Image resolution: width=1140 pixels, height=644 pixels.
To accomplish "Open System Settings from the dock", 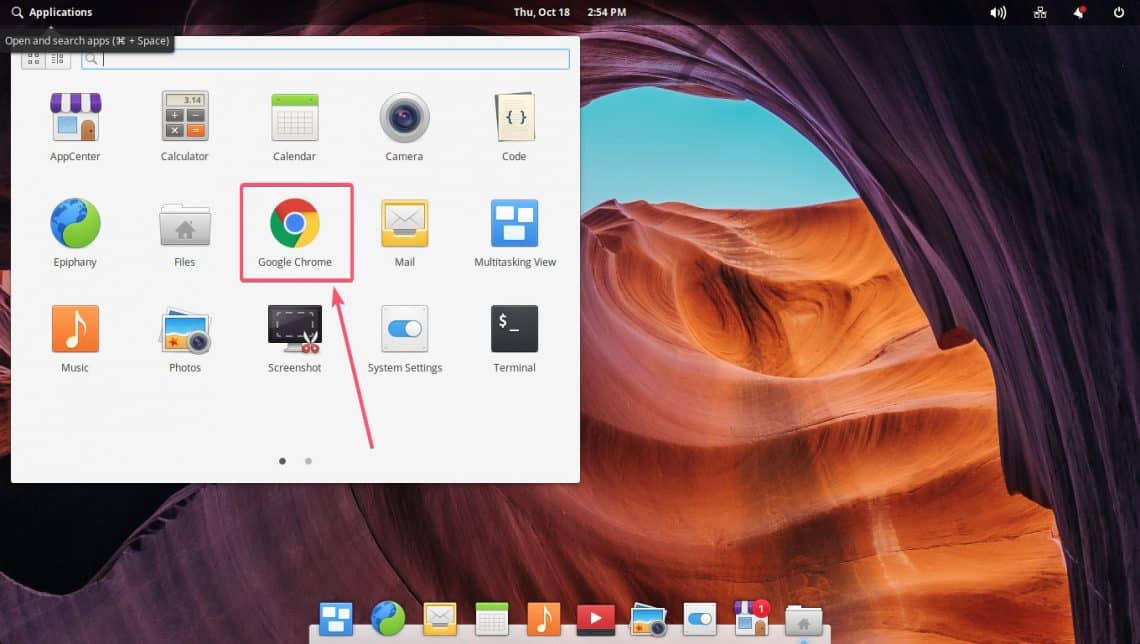I will point(699,619).
